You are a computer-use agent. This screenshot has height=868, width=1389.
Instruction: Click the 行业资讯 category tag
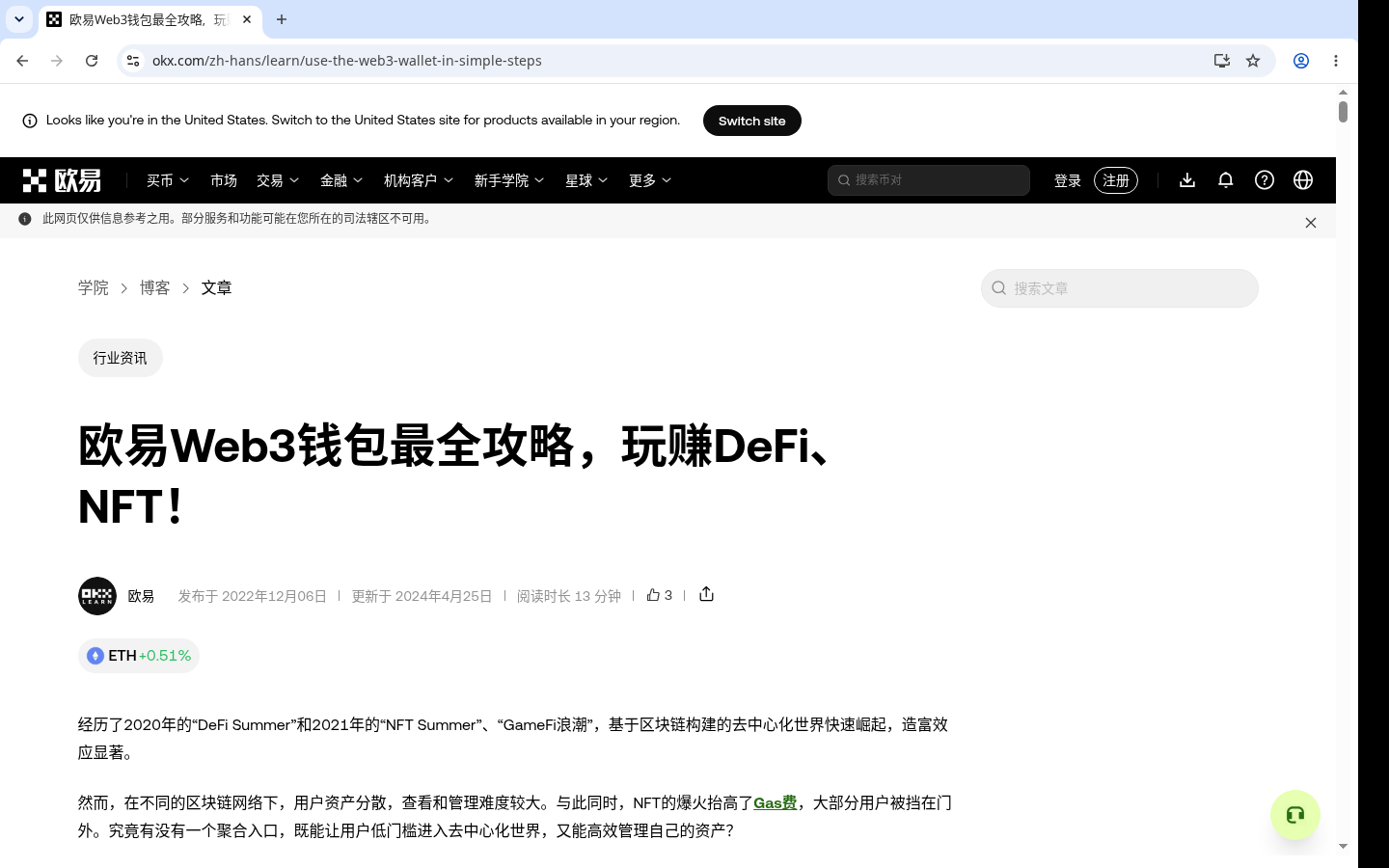click(121, 358)
